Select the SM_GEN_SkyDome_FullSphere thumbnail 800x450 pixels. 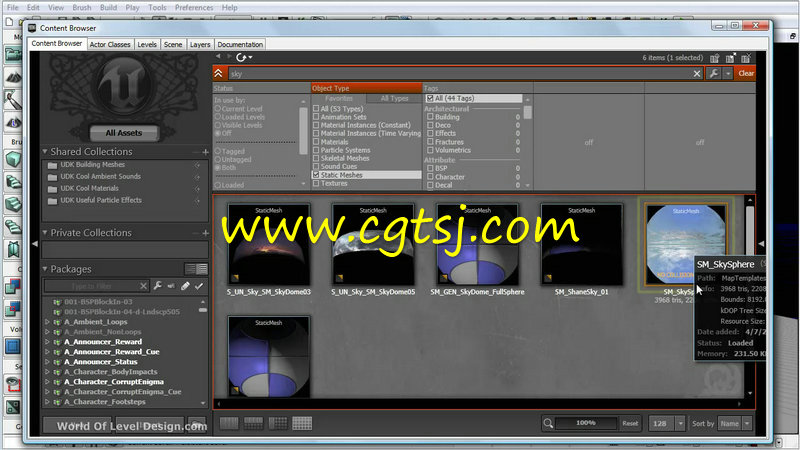coord(477,244)
